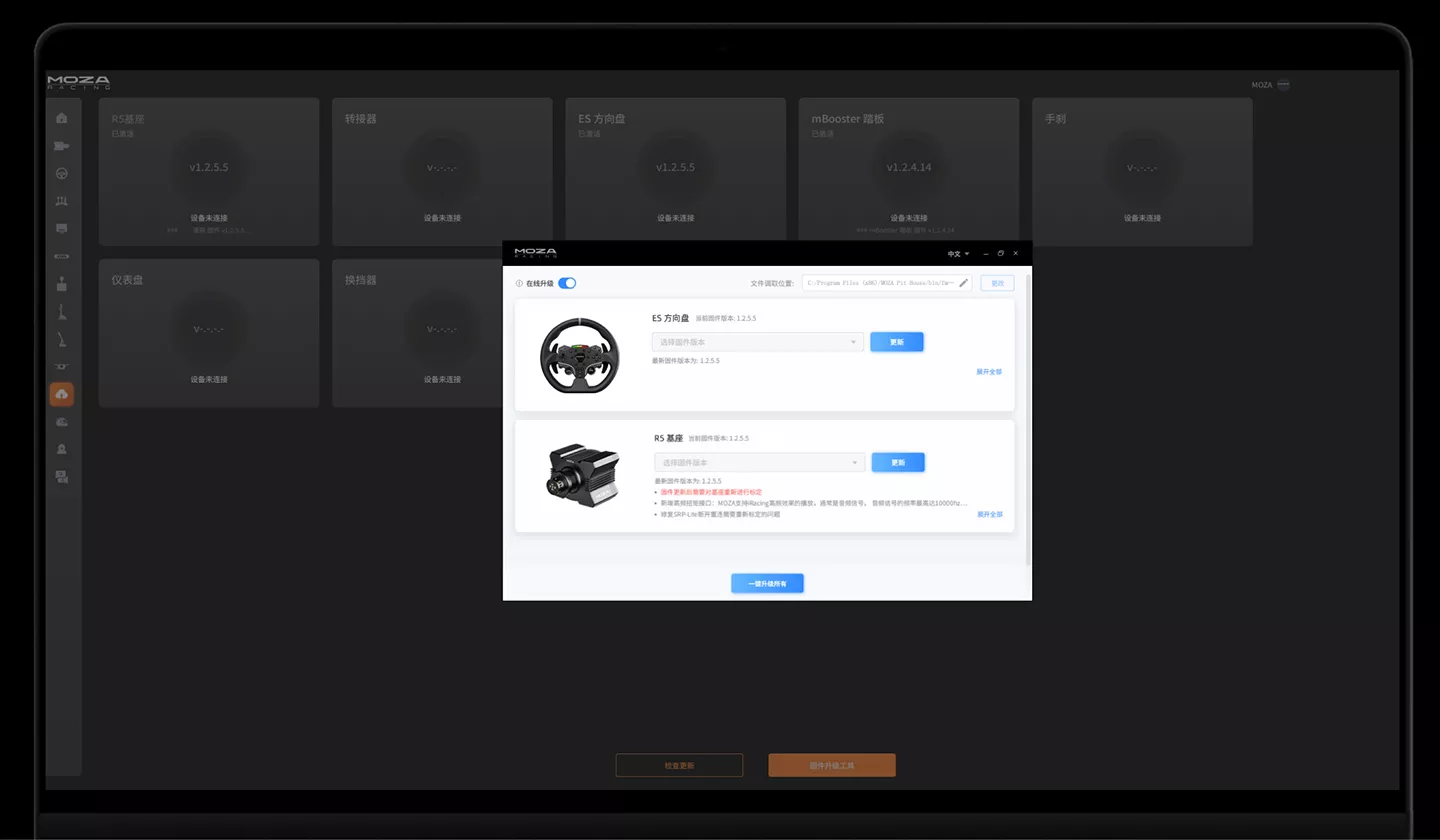Select the flat bar device icon in sidebar
The width and height of the screenshot is (1440, 840).
(x=62, y=256)
